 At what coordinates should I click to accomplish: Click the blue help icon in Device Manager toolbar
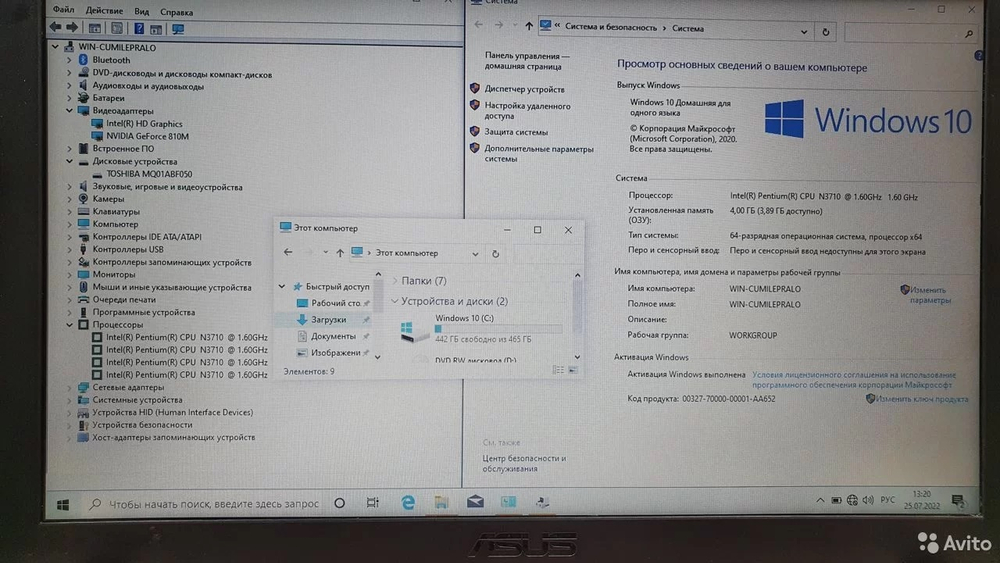[139, 28]
